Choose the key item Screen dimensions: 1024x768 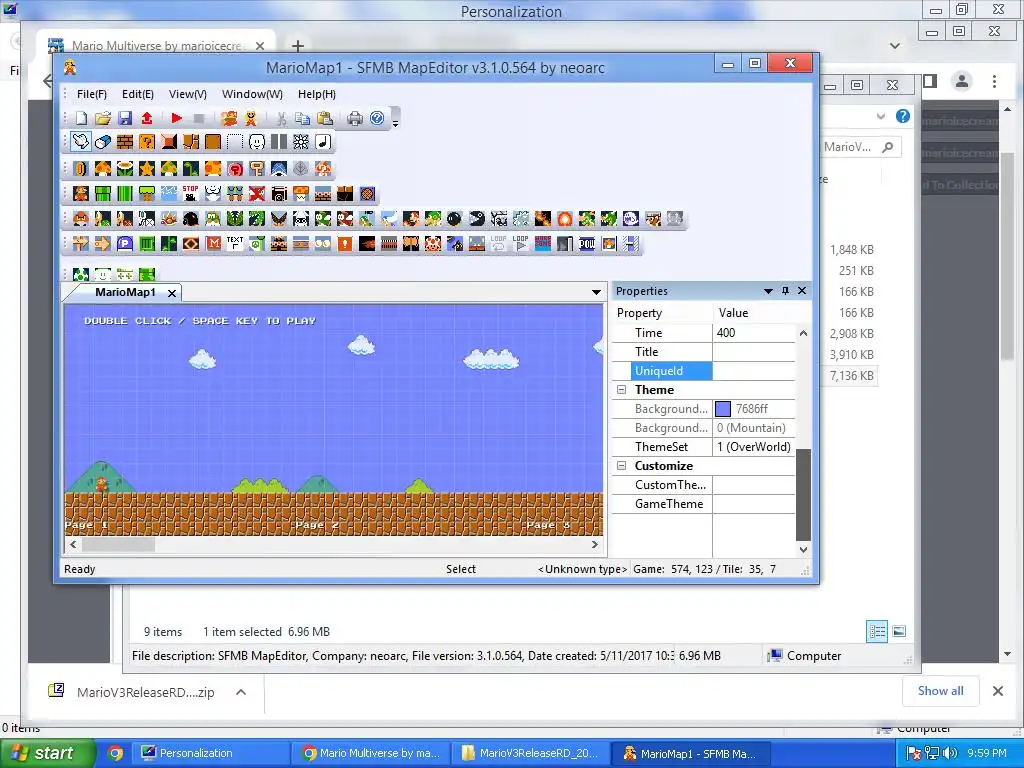(257, 169)
